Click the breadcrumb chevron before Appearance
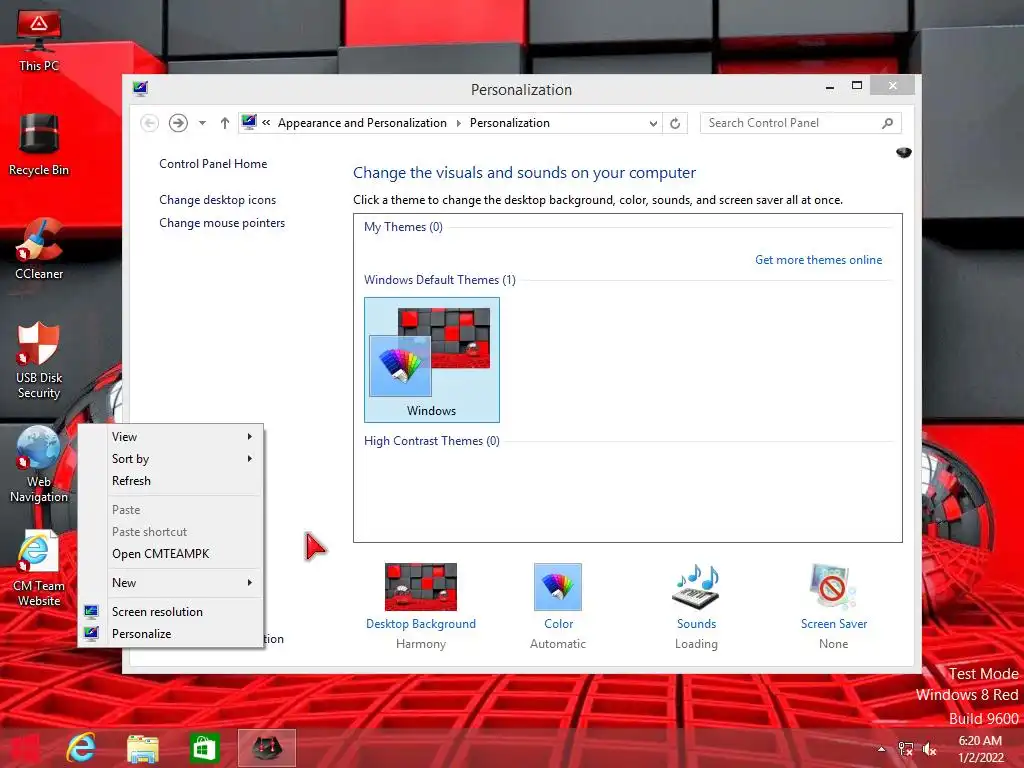Image resolution: width=1024 pixels, height=768 pixels. [266, 123]
